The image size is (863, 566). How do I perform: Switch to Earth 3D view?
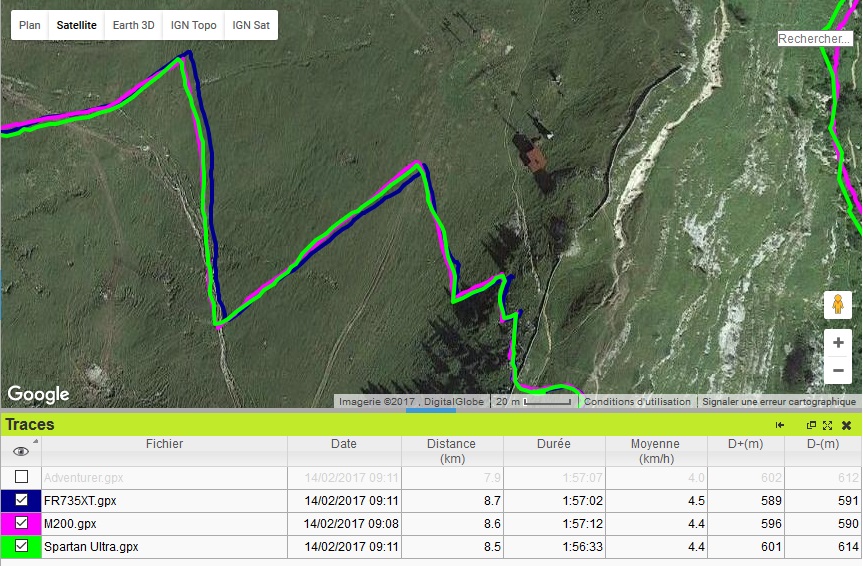click(x=133, y=25)
